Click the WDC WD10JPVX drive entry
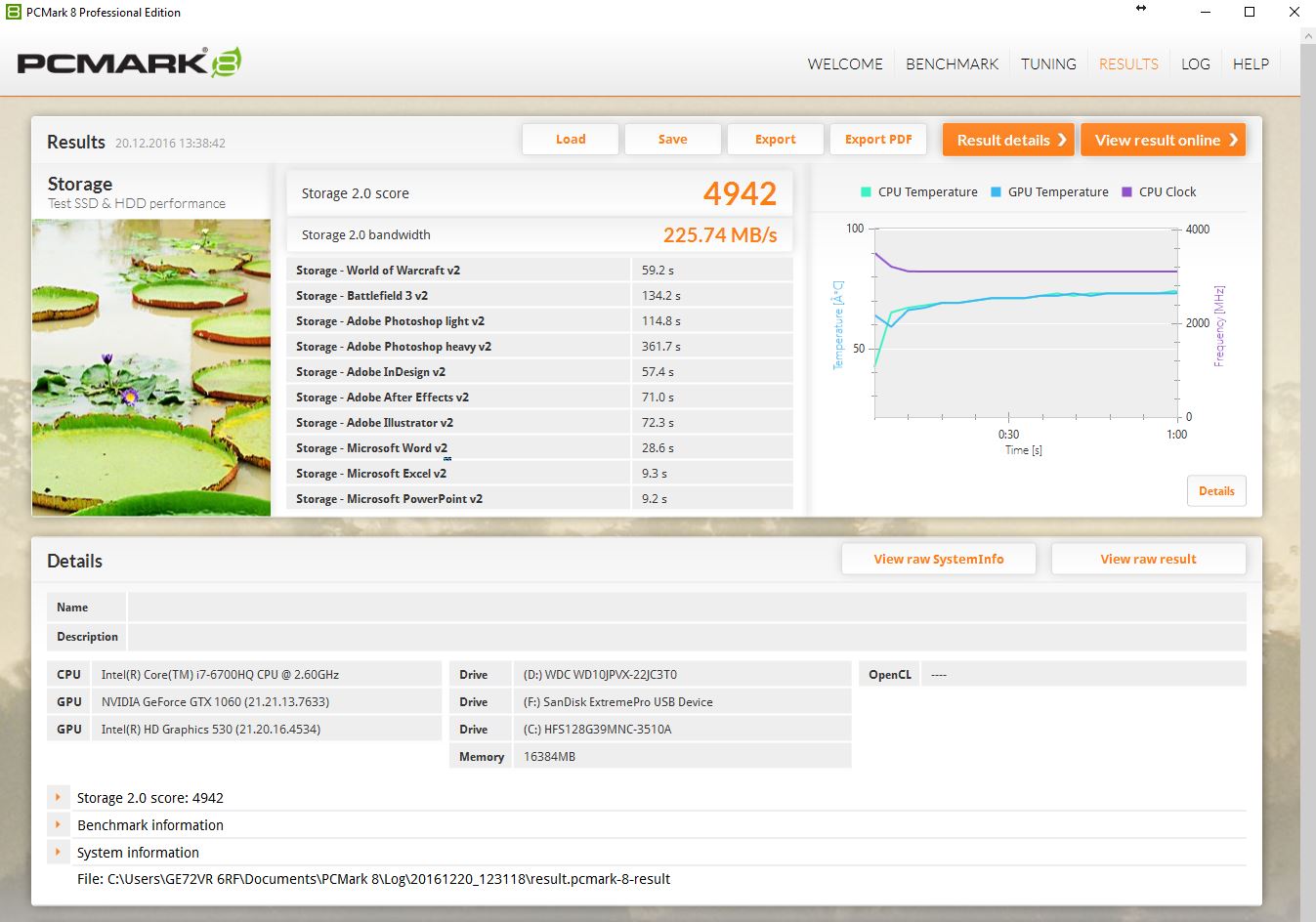This screenshot has height=922, width=1316. [682, 675]
